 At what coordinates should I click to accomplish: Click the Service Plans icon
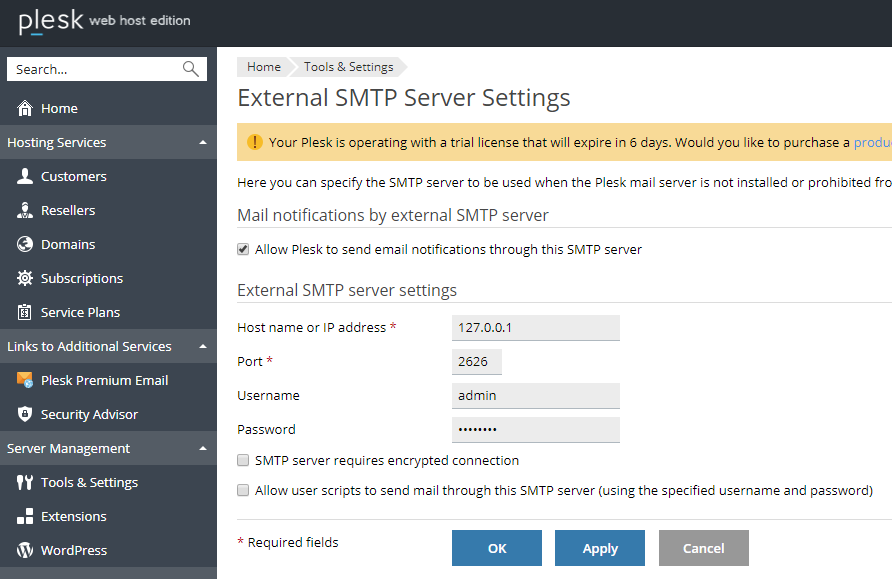pyautogui.click(x=25, y=312)
